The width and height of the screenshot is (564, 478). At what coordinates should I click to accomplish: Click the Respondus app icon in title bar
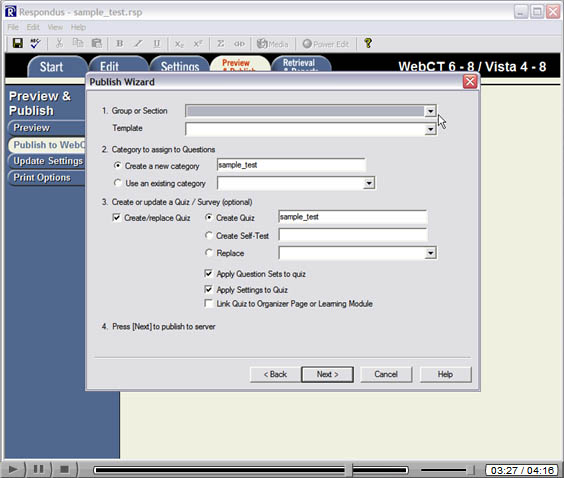click(10, 12)
